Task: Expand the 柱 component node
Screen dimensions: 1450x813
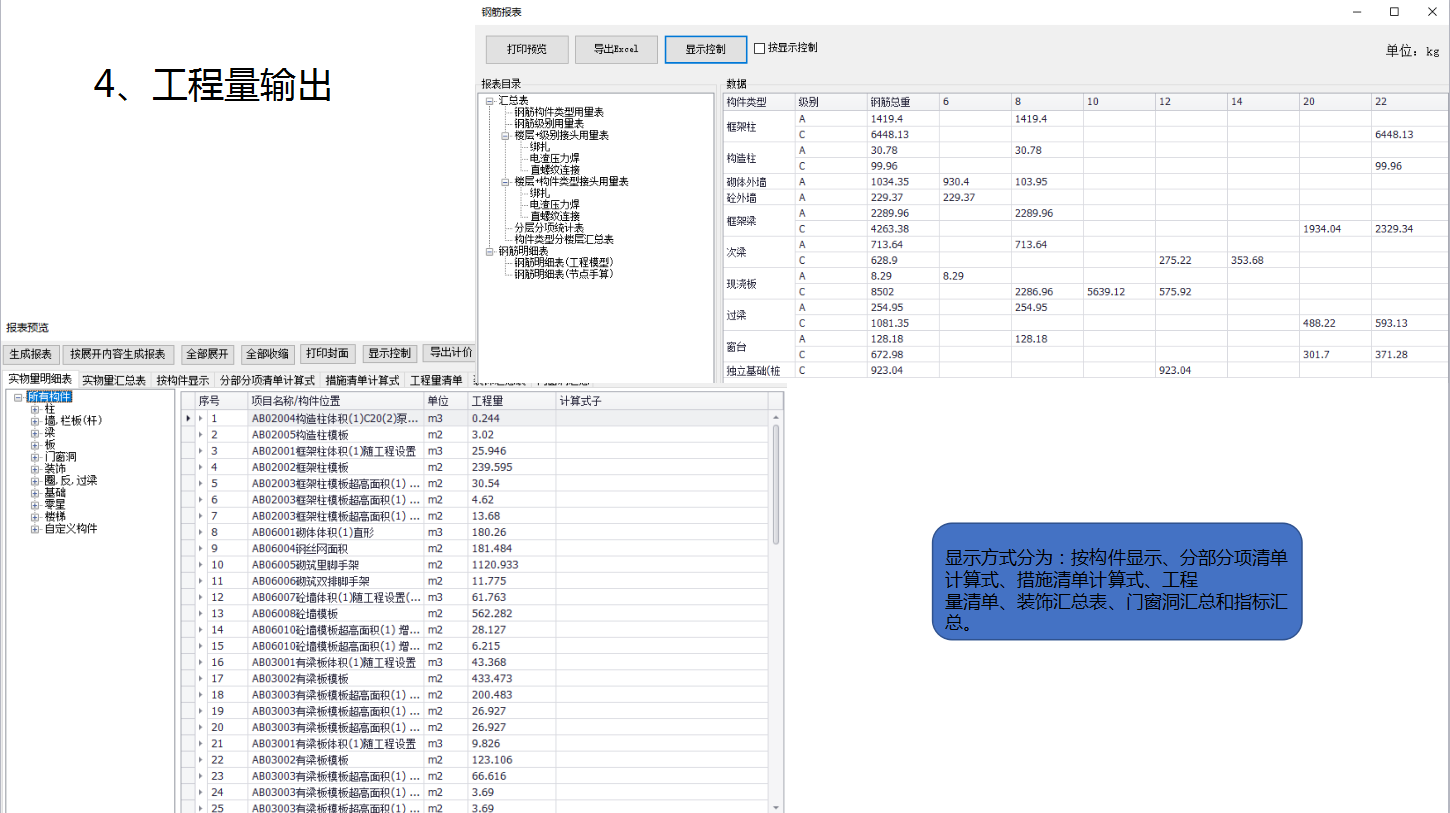Action: click(x=35, y=409)
